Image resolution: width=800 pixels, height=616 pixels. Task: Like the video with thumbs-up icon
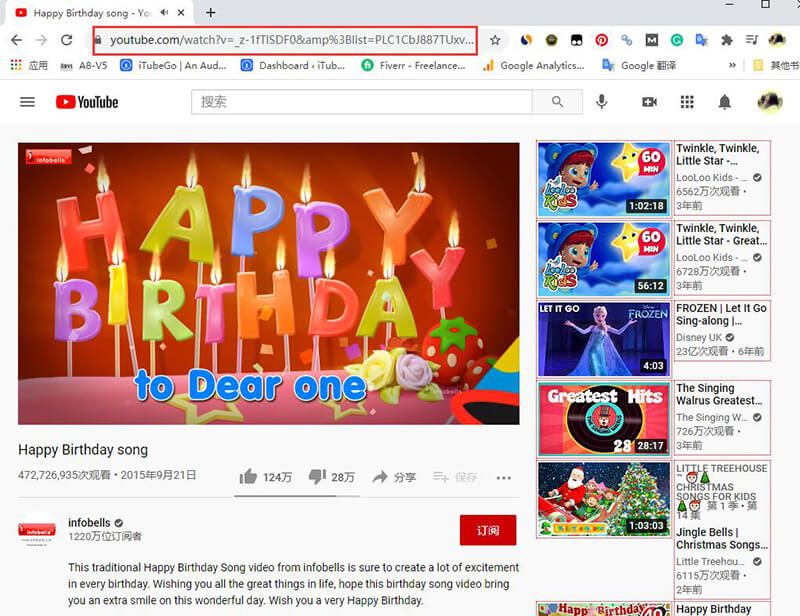coord(248,477)
